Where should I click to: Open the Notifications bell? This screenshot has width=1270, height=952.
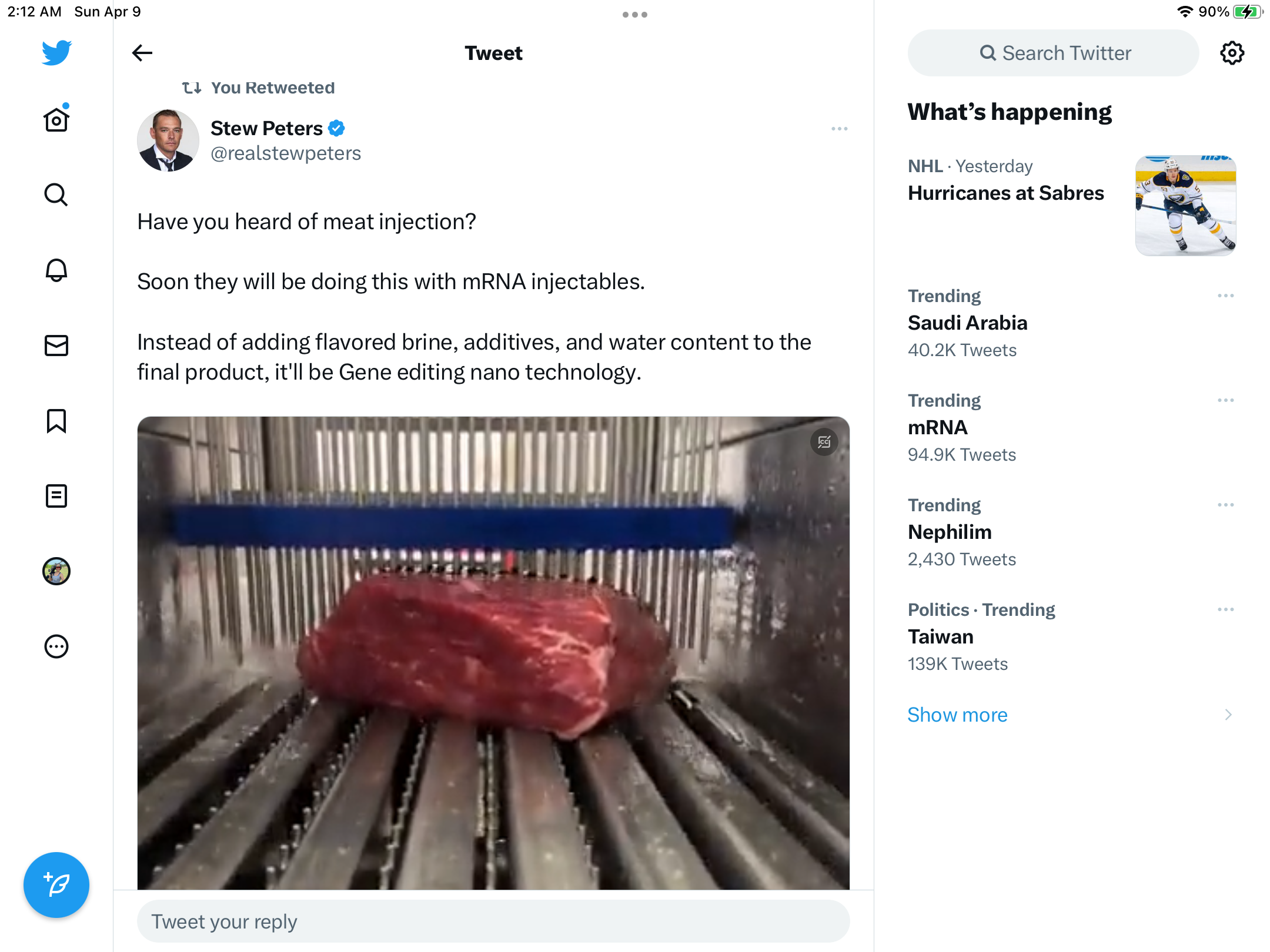coord(56,270)
